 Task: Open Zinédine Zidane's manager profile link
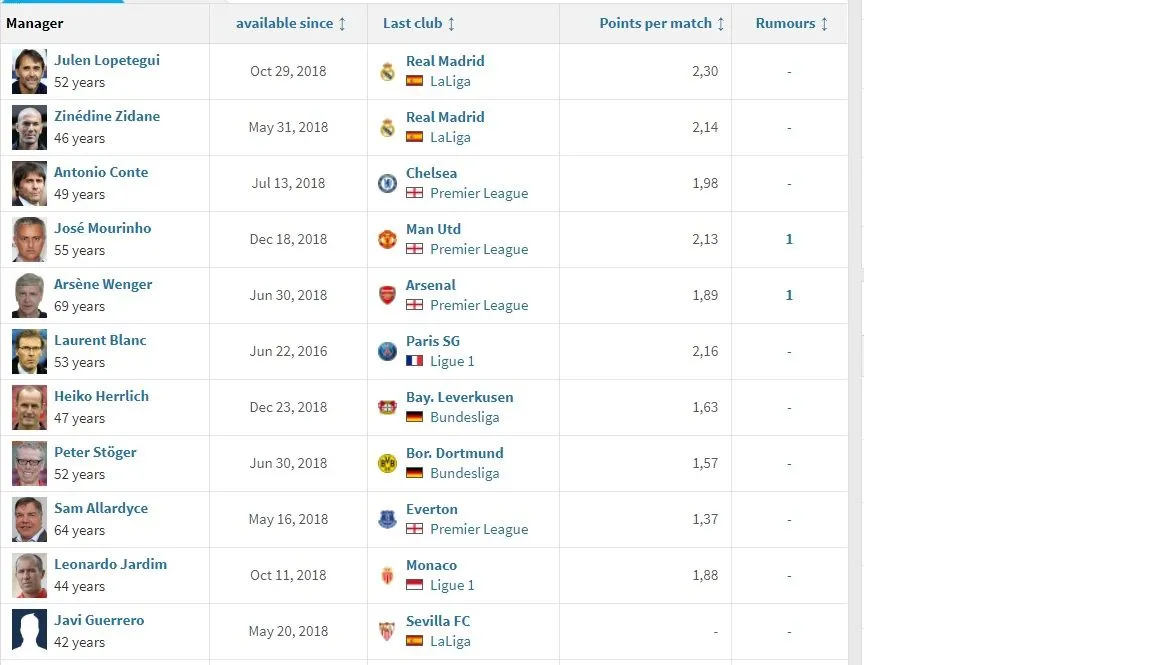point(107,116)
